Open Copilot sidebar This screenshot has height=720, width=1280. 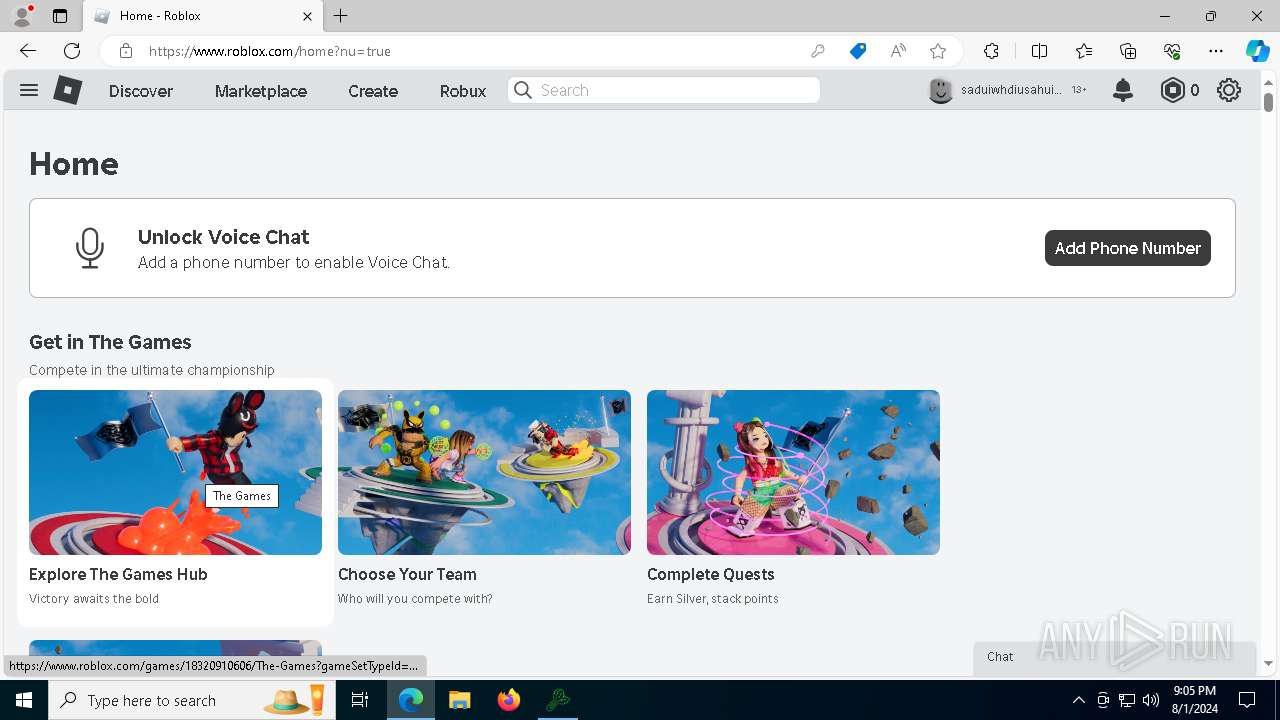click(1257, 51)
